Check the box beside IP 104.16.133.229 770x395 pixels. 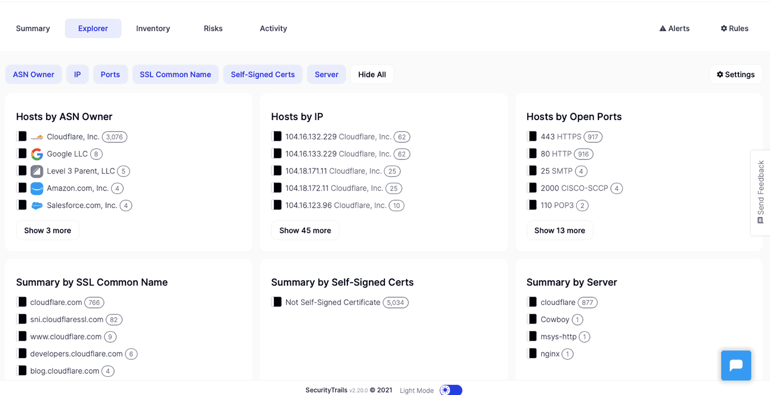(x=277, y=154)
